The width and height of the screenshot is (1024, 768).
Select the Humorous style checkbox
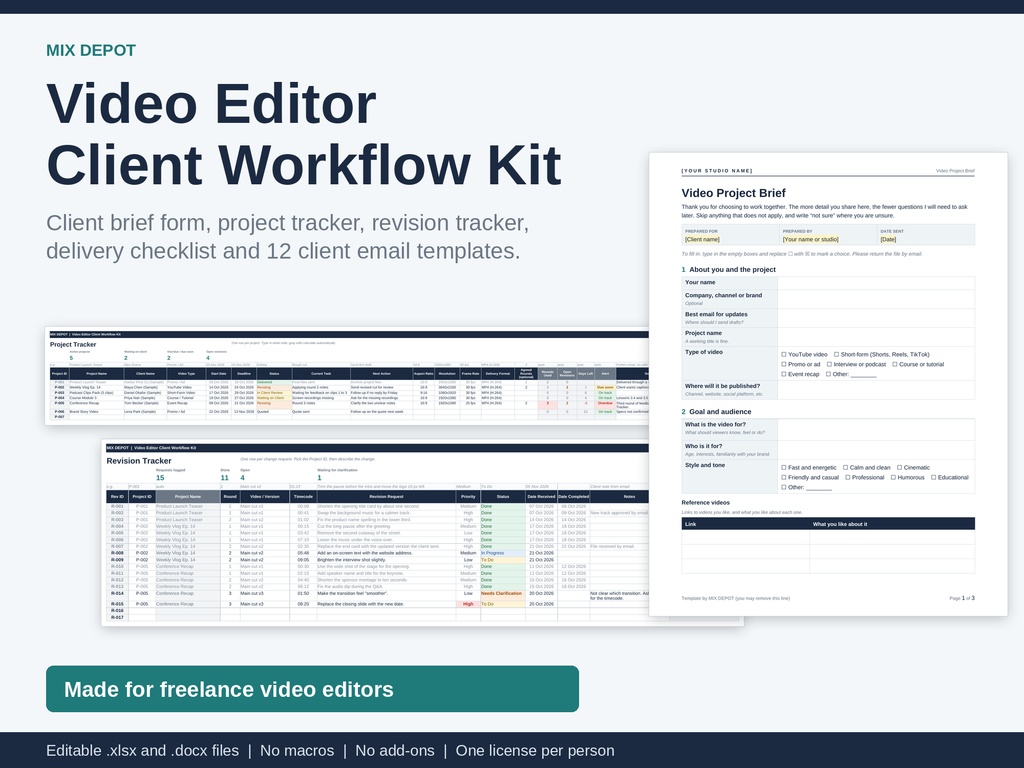coord(893,477)
